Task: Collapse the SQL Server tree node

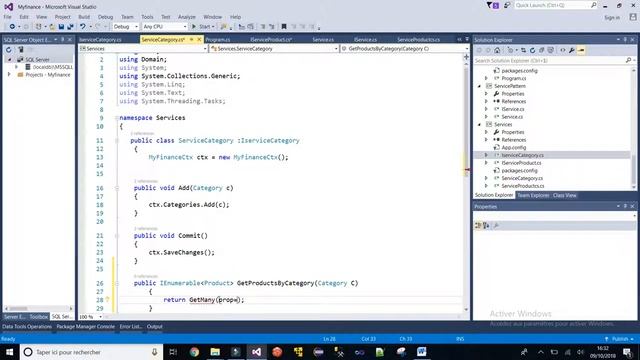Action: click(x=9, y=60)
